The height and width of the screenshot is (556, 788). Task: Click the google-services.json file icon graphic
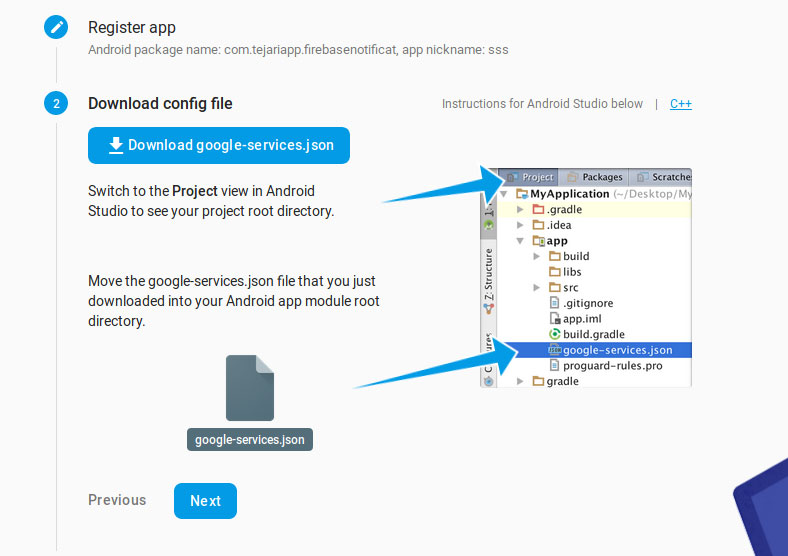click(250, 388)
